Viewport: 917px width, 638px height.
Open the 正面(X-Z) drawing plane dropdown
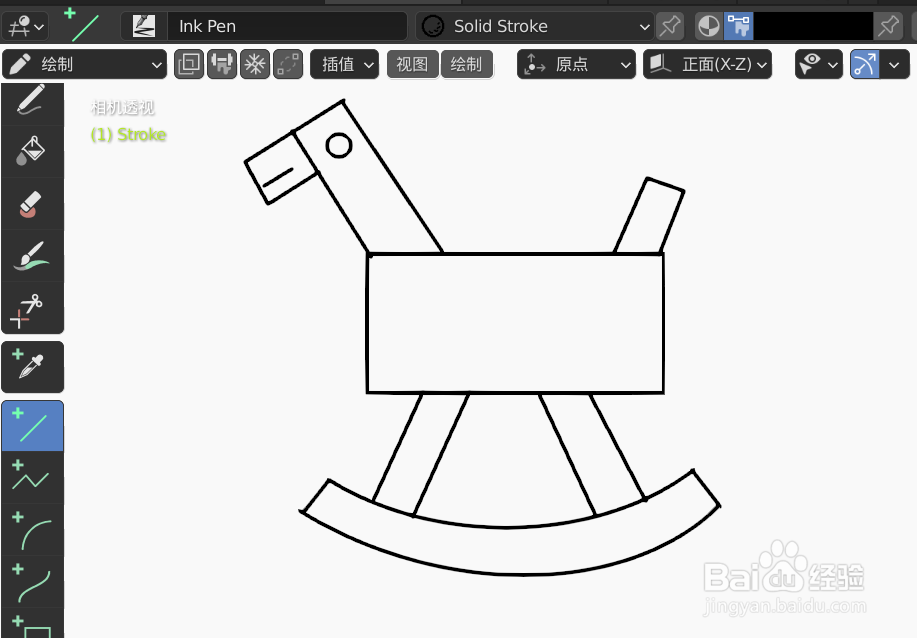[708, 64]
